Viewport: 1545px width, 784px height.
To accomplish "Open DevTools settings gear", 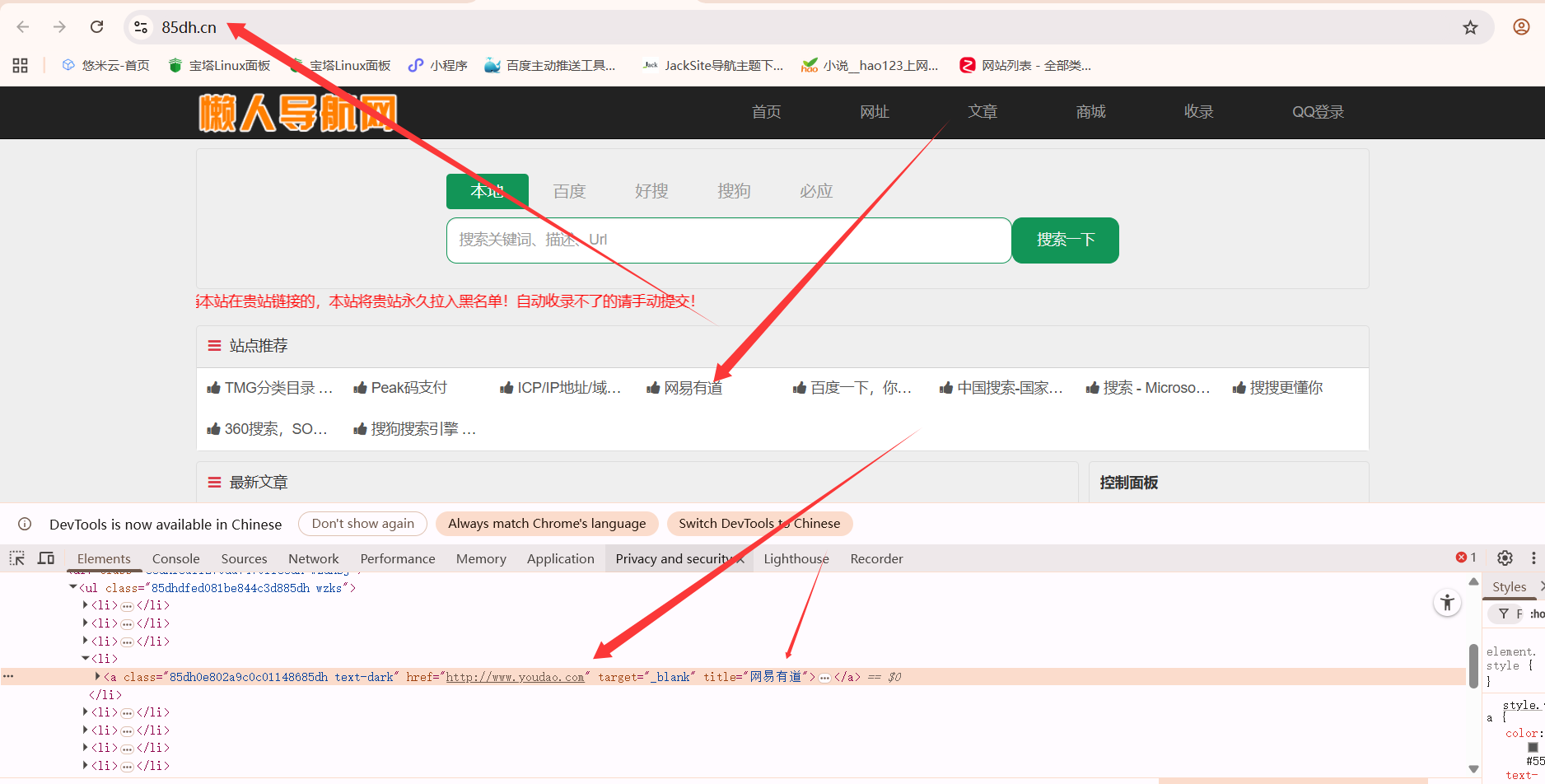I will [x=1505, y=558].
